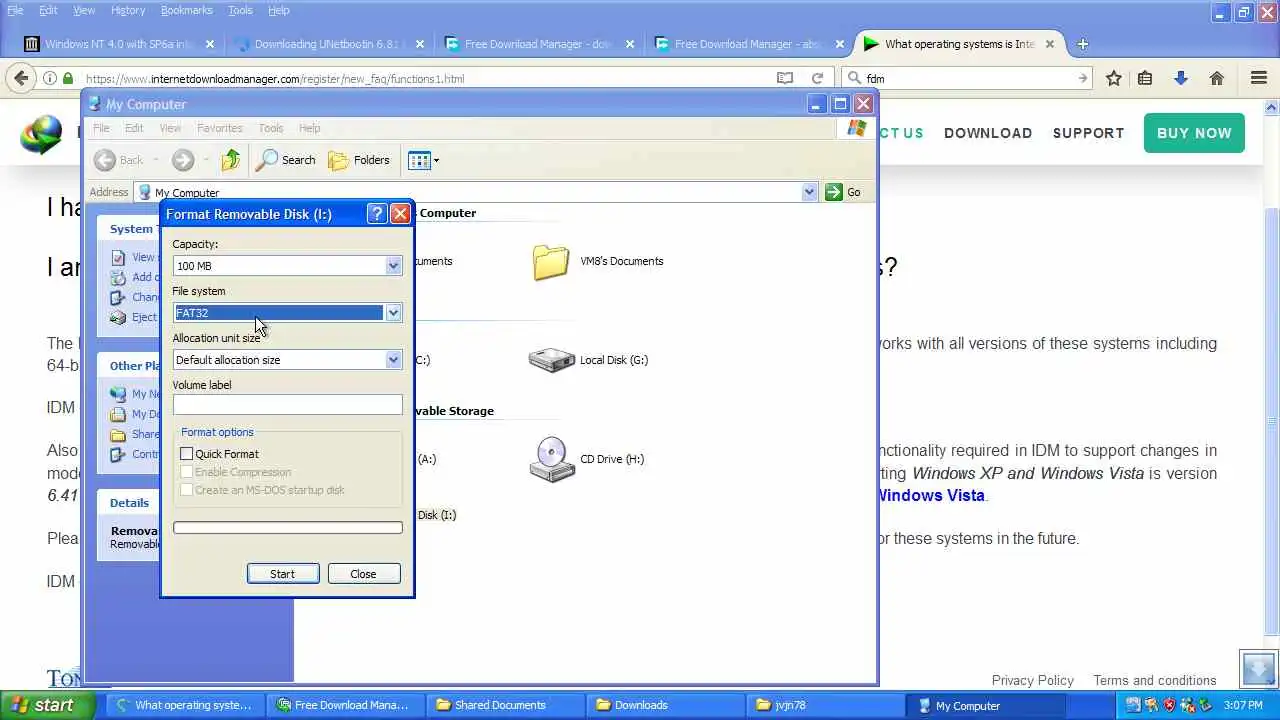The image size is (1280, 720).
Task: Click search go arrow in search box
Action: click(1083, 78)
